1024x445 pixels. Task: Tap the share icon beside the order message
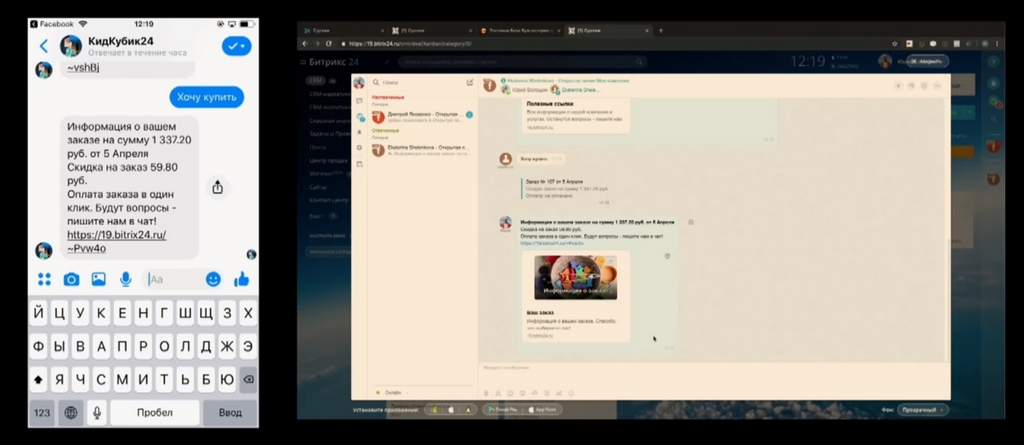point(217,187)
